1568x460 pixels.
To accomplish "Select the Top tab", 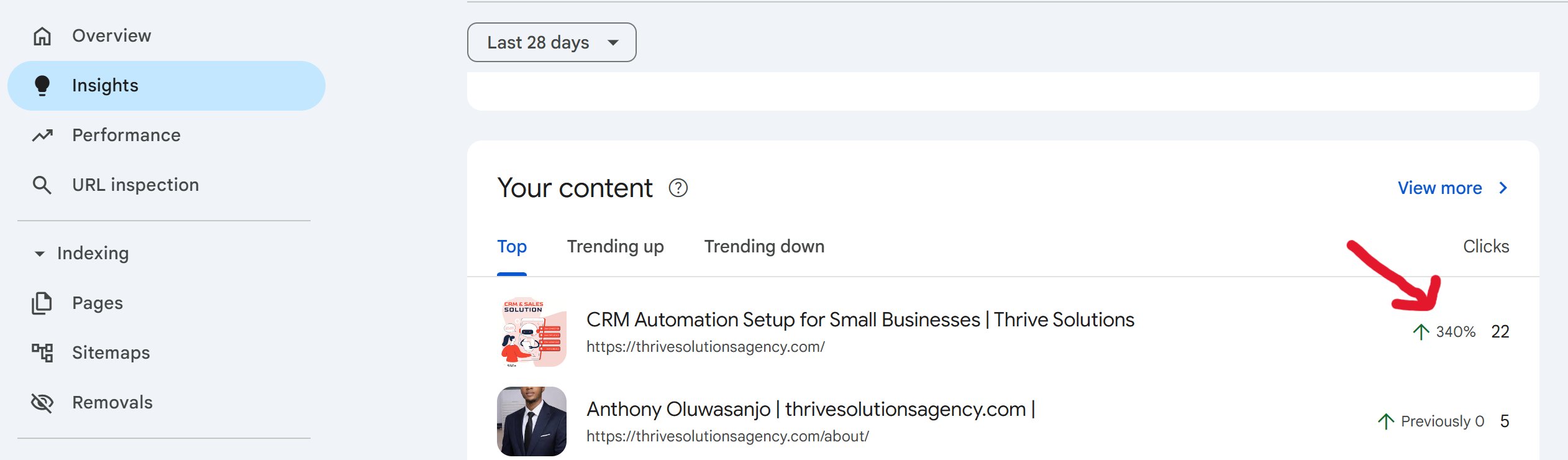I will tap(512, 246).
